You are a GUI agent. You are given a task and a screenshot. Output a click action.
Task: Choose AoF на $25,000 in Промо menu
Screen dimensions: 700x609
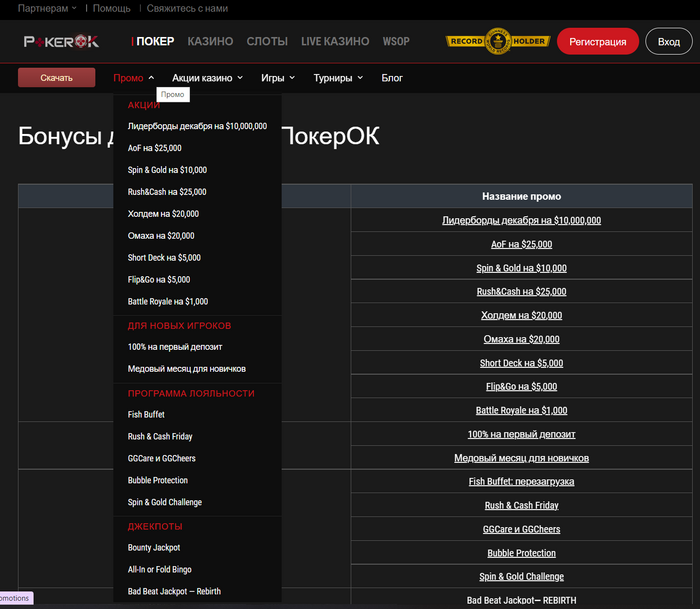pyautogui.click(x=154, y=148)
